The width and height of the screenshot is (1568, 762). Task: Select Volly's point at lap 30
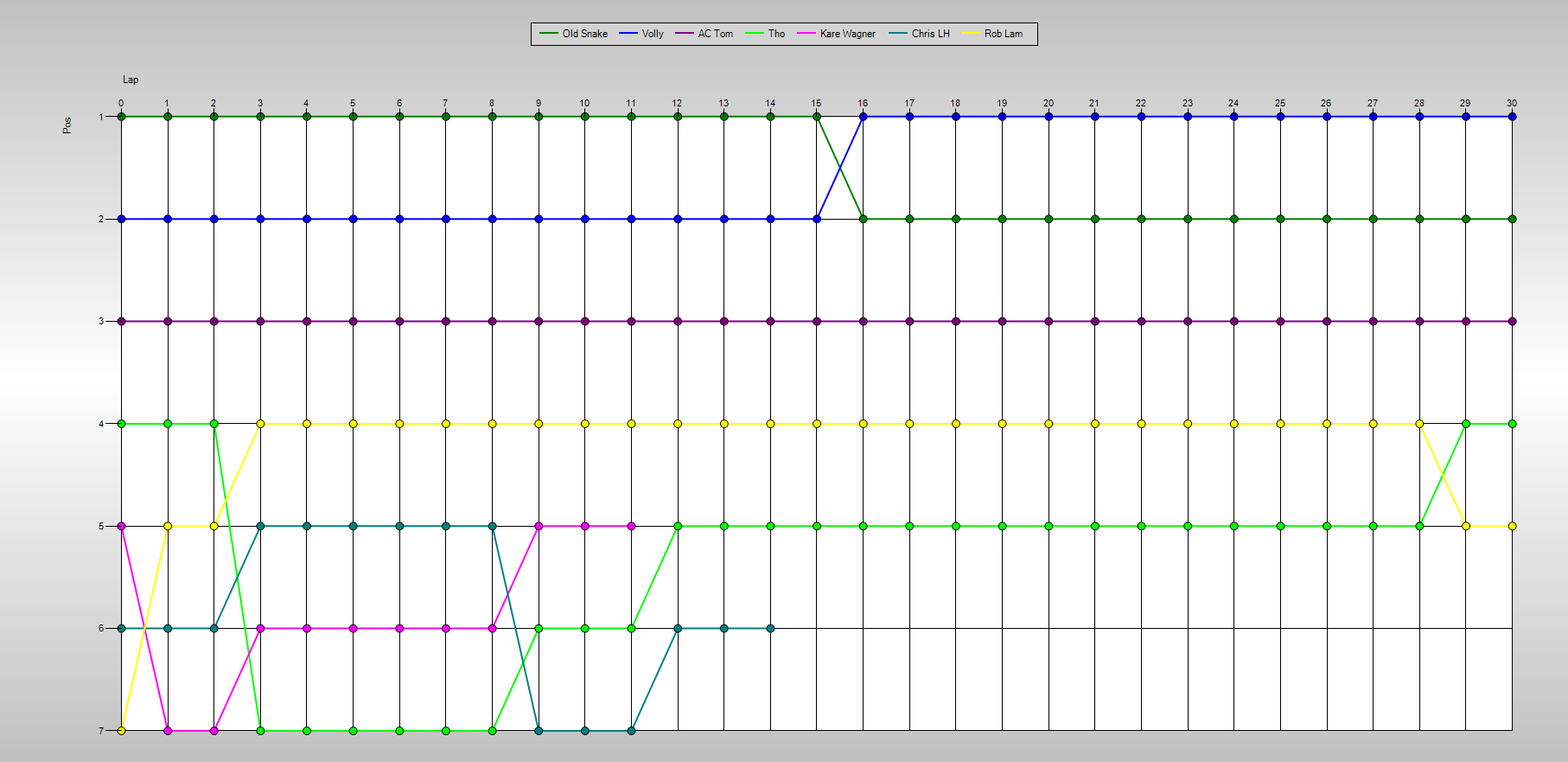1512,117
